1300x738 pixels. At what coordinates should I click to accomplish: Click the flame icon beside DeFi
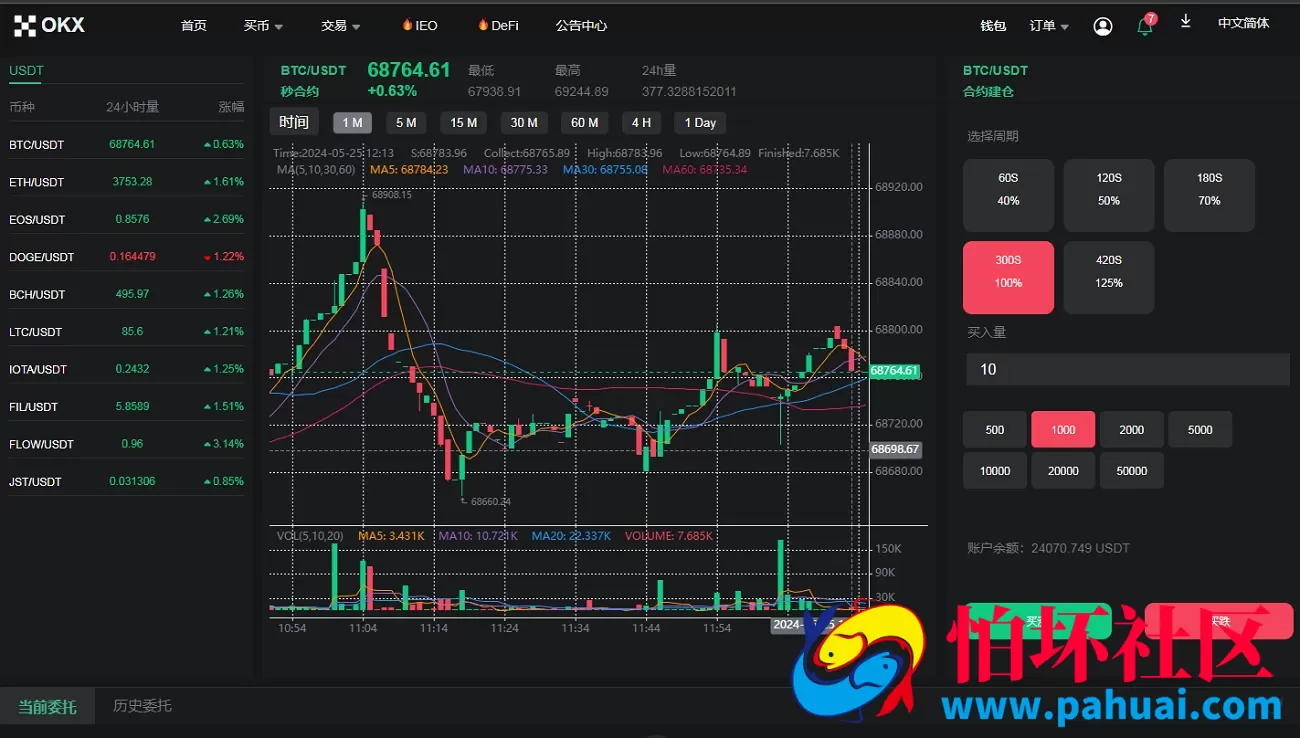482,25
